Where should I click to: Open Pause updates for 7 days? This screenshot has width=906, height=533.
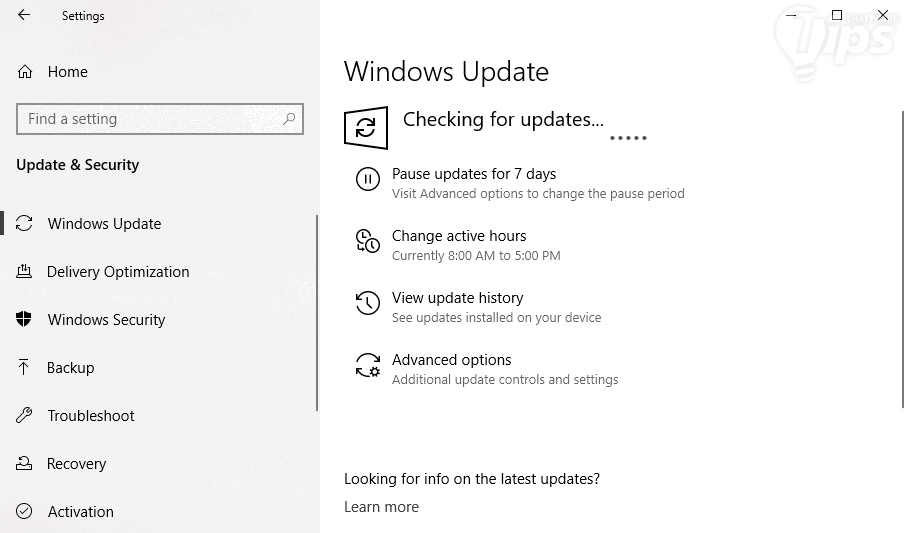point(474,174)
